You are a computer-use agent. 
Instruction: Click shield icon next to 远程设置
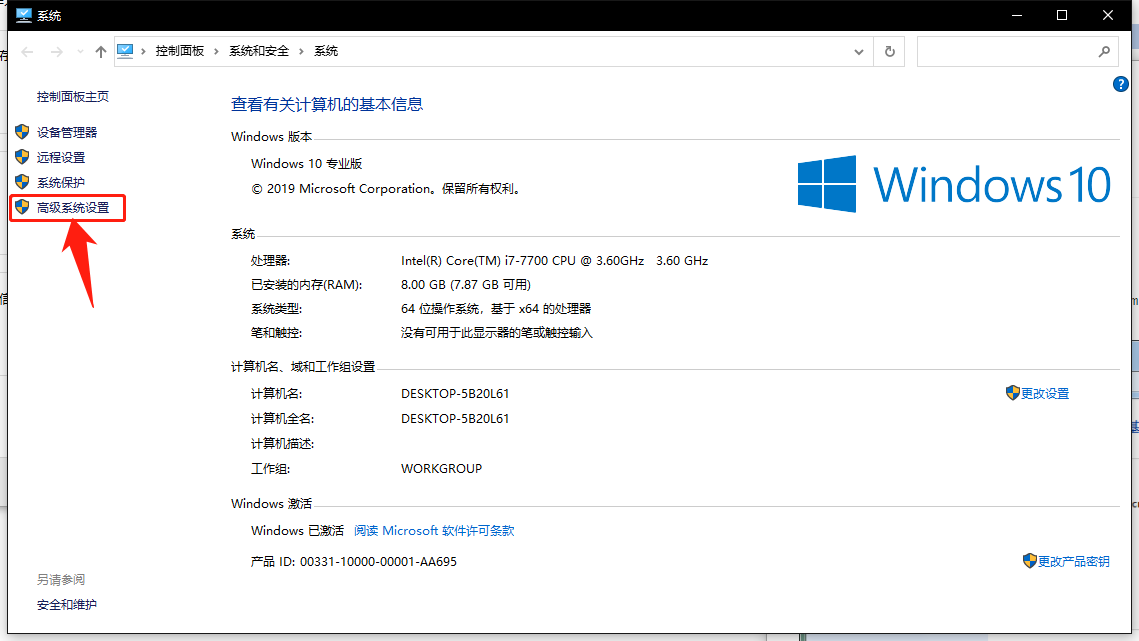[x=23, y=156]
